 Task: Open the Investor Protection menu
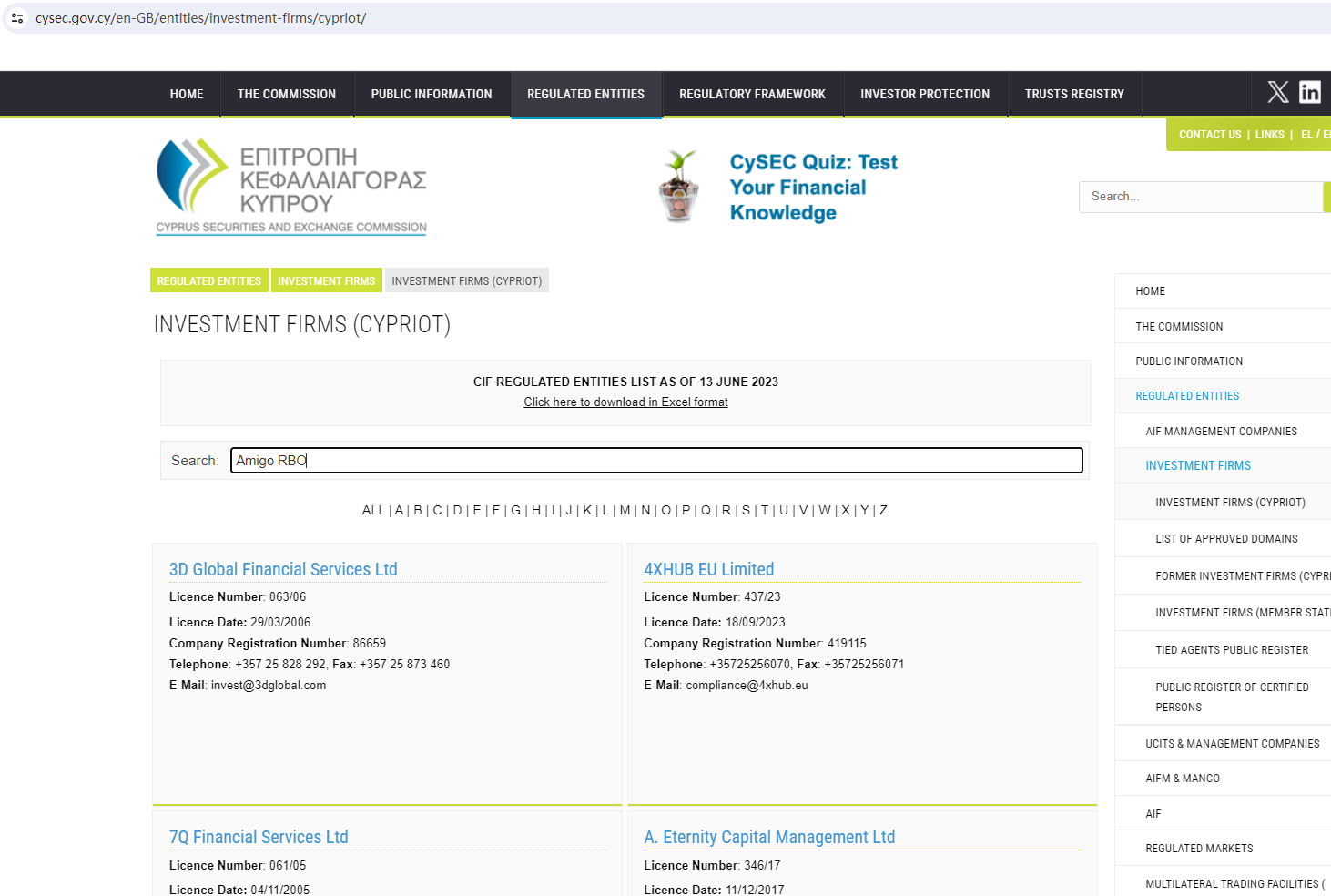[x=924, y=94]
